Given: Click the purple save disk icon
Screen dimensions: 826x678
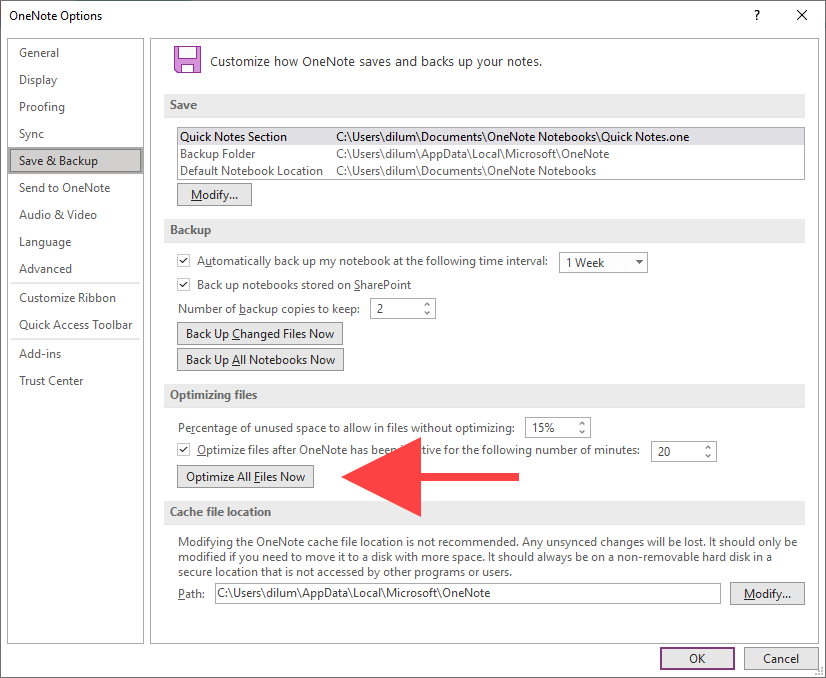Looking at the screenshot, I should coord(188,59).
